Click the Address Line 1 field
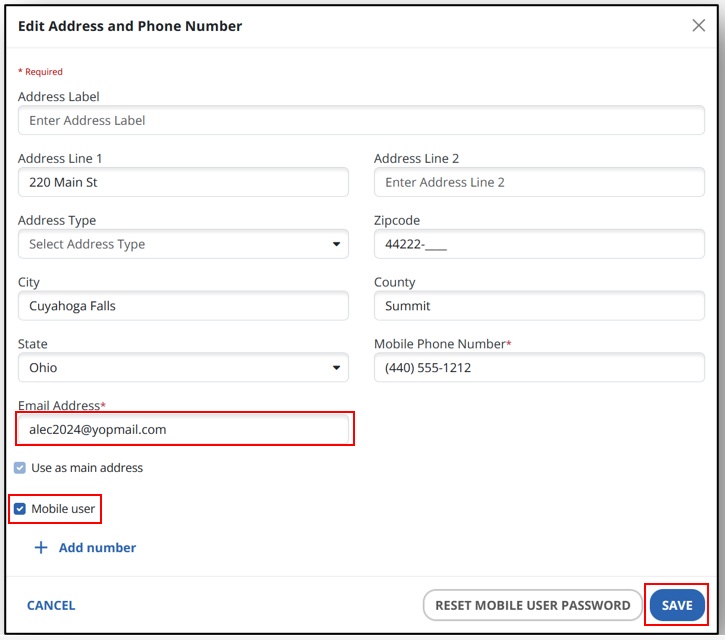 pos(183,183)
